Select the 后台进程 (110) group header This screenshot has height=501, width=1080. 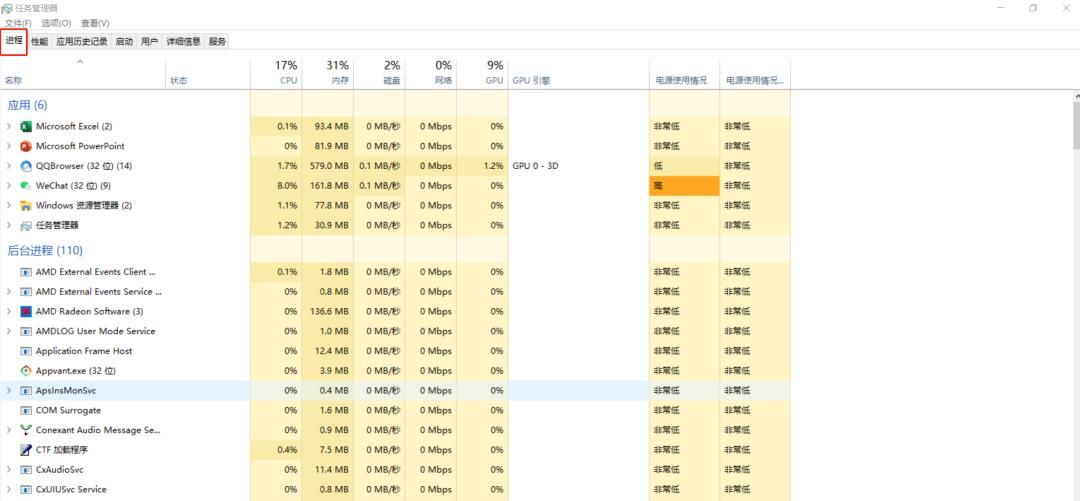[45, 251]
